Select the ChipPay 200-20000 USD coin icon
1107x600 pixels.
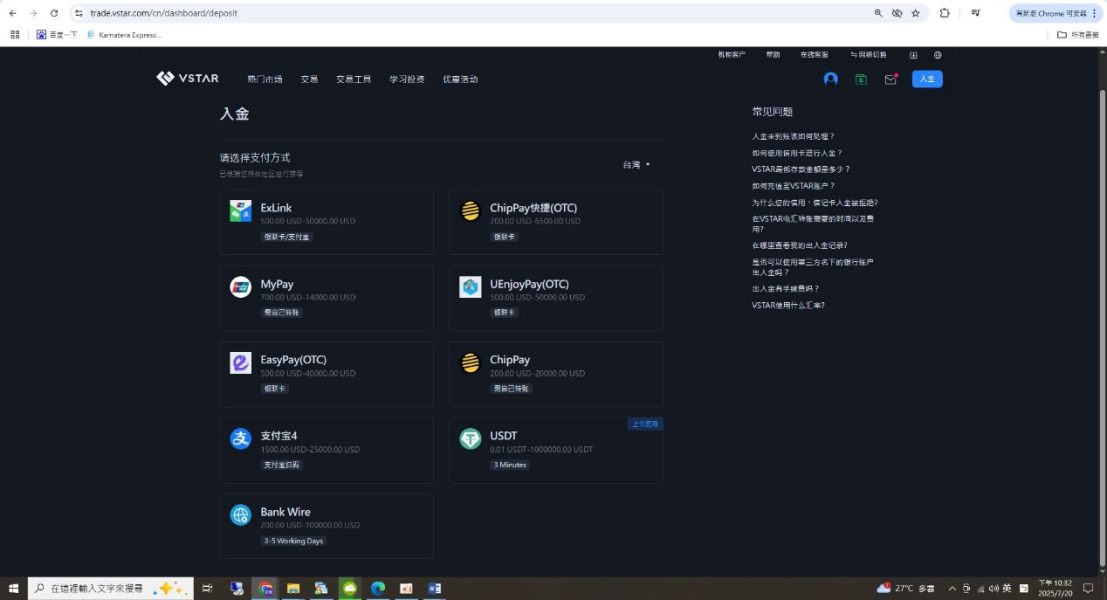tap(470, 362)
